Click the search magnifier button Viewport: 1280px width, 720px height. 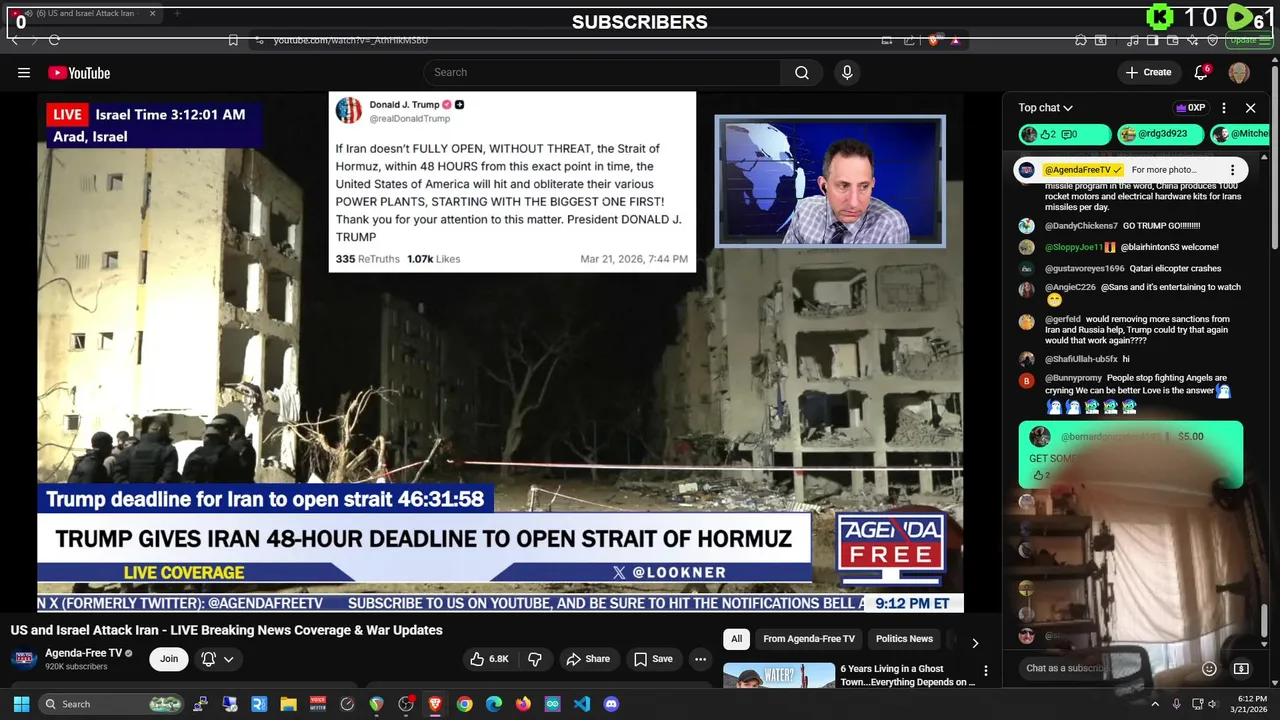(x=802, y=72)
